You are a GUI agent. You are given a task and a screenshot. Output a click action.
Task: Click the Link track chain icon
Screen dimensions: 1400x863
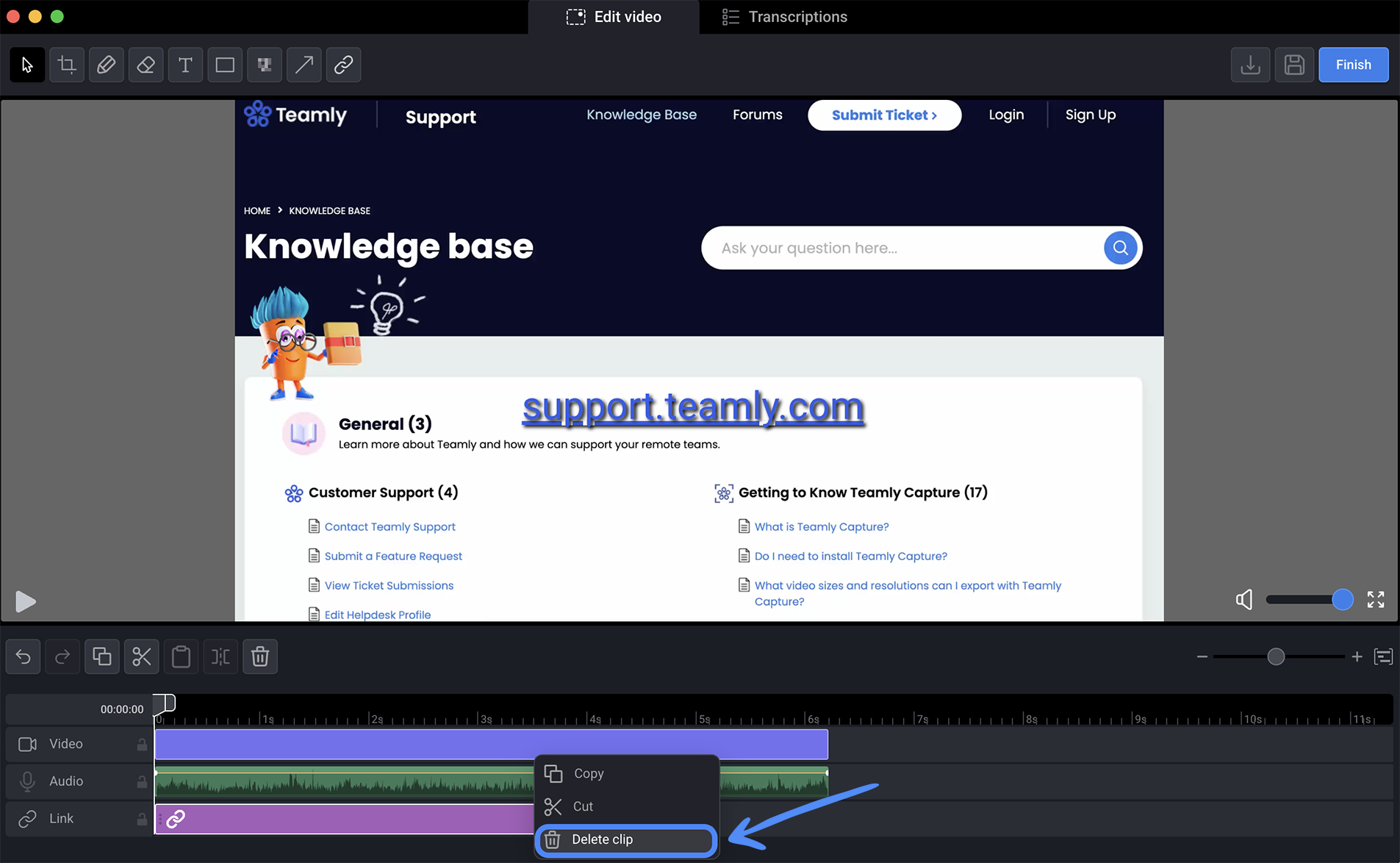(x=27, y=818)
